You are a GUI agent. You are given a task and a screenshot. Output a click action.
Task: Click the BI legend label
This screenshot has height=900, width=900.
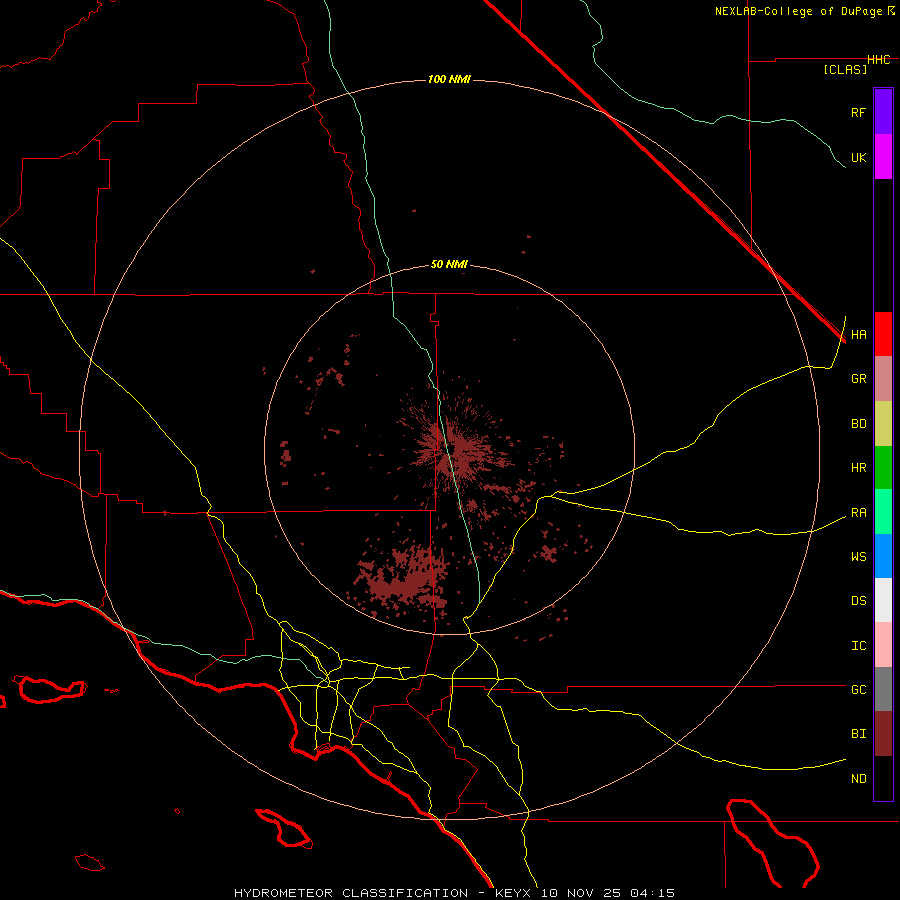858,734
